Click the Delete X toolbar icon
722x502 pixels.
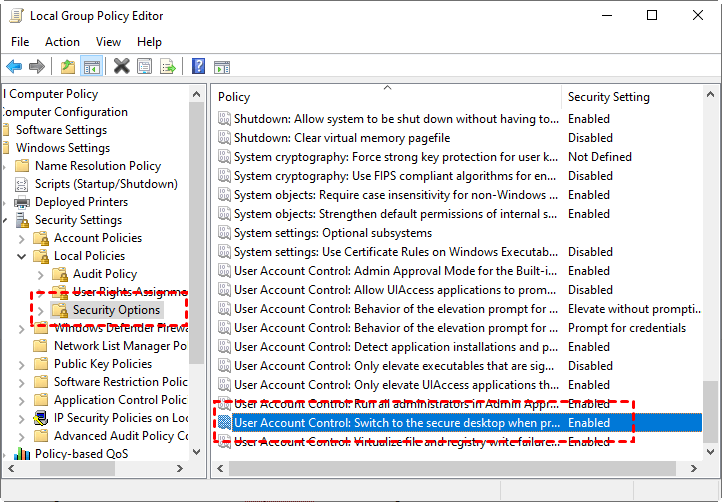pos(121,67)
